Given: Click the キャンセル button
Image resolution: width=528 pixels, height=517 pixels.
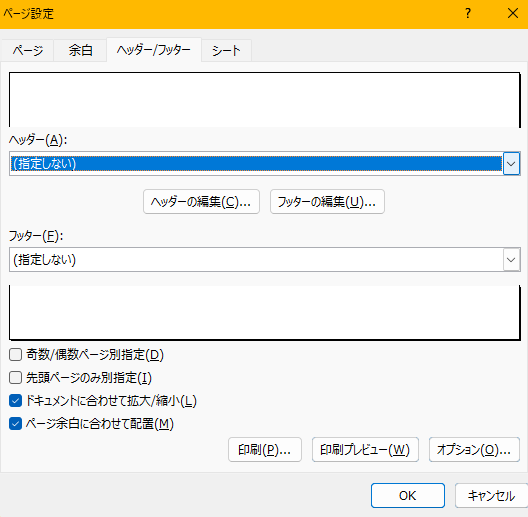Looking at the screenshot, I should tap(491, 495).
